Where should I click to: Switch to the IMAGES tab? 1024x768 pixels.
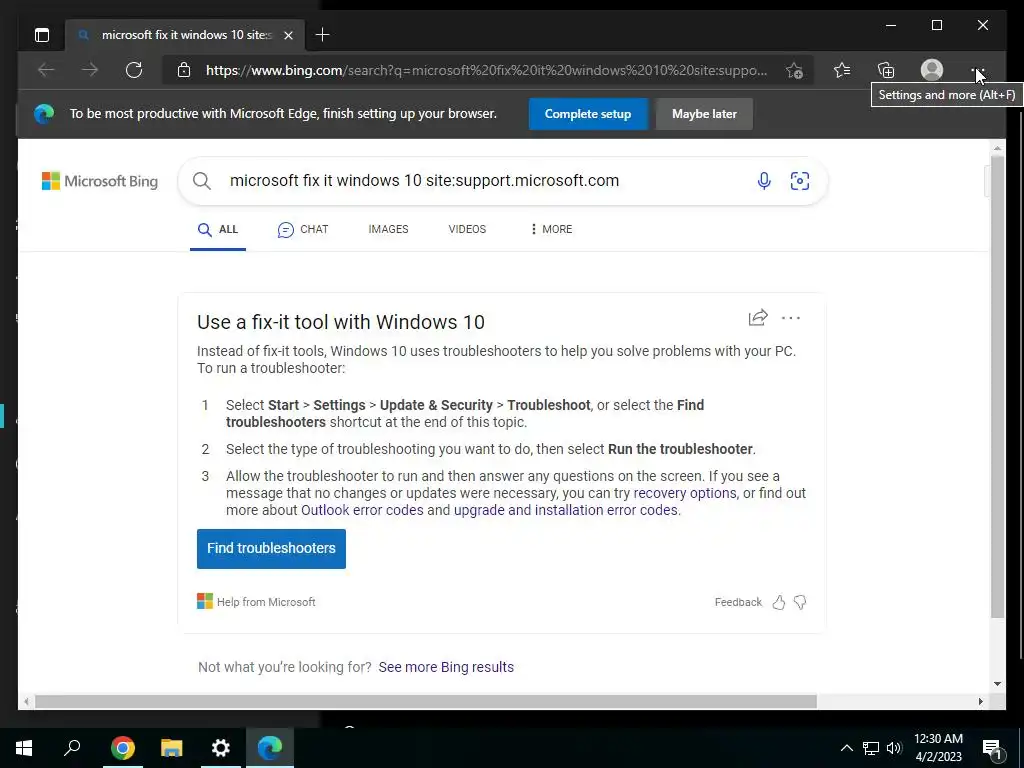(389, 229)
